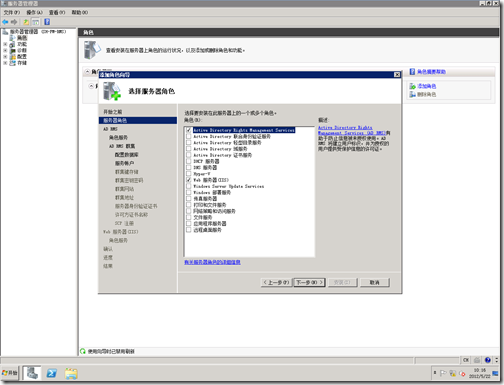Screen dimensions: 504x385
Task: Collapse the 角色摘要 section chevron
Action: (x=87, y=72)
